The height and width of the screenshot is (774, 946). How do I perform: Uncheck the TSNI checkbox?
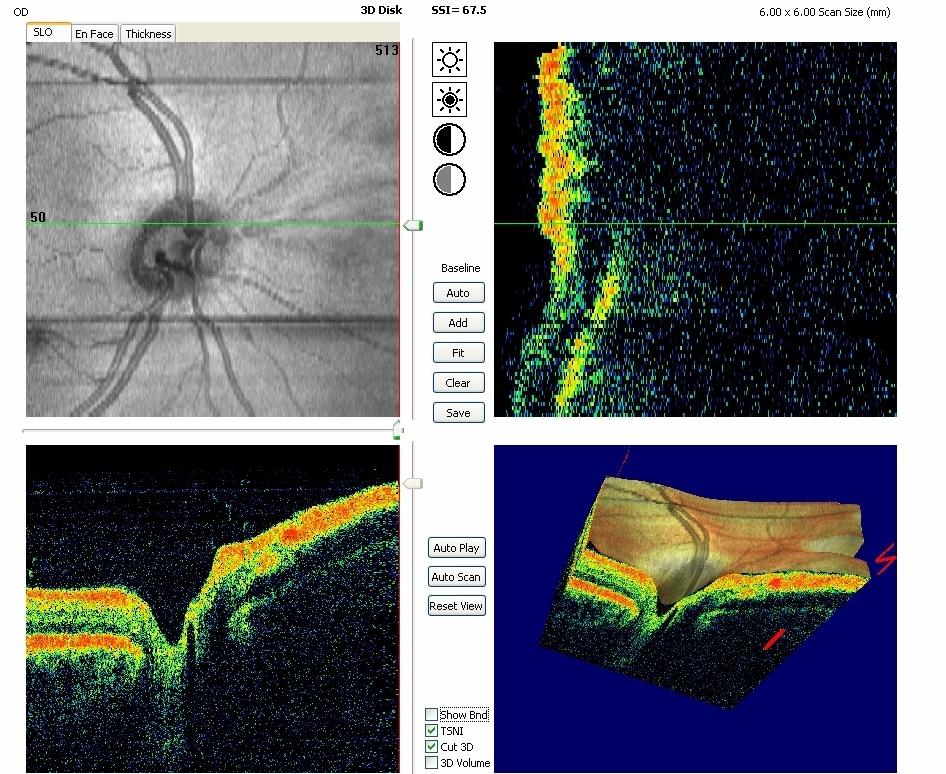(x=431, y=731)
